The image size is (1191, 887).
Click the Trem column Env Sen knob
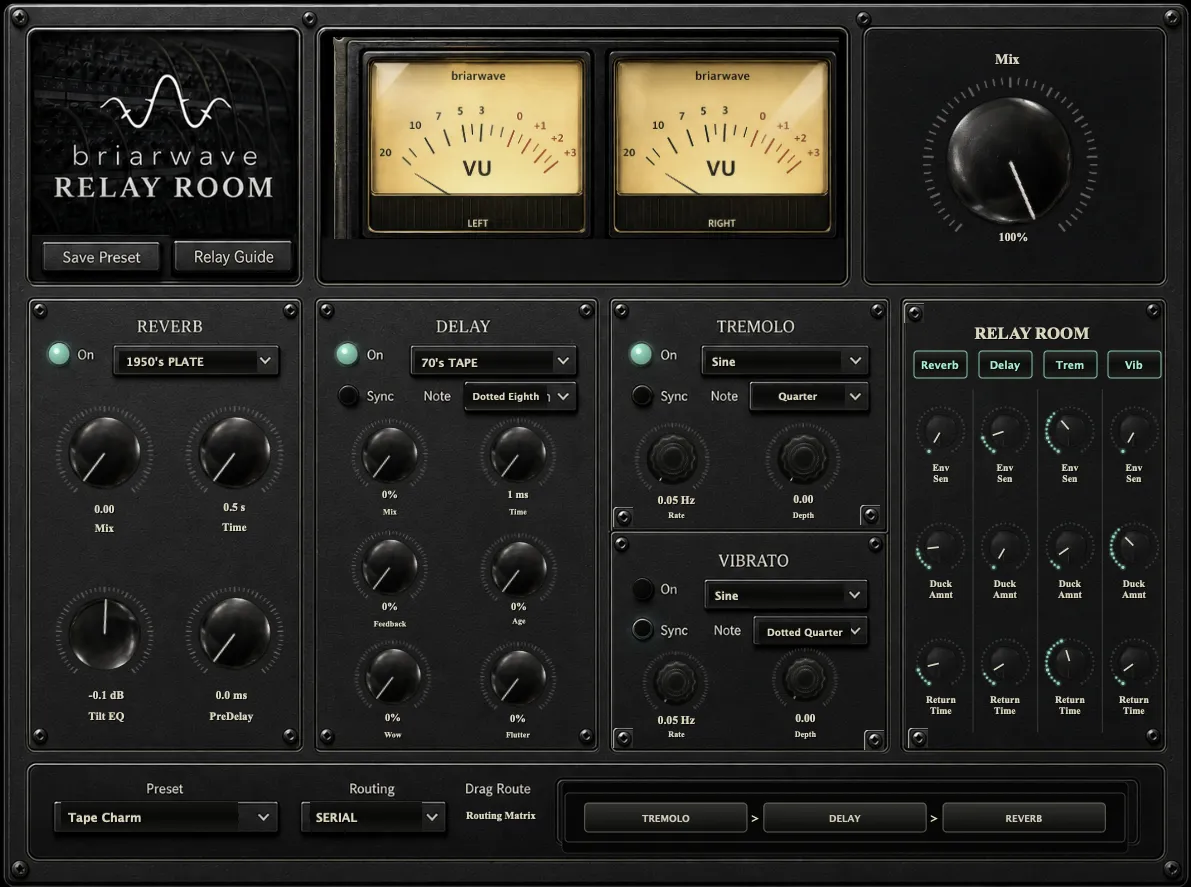tap(1069, 432)
